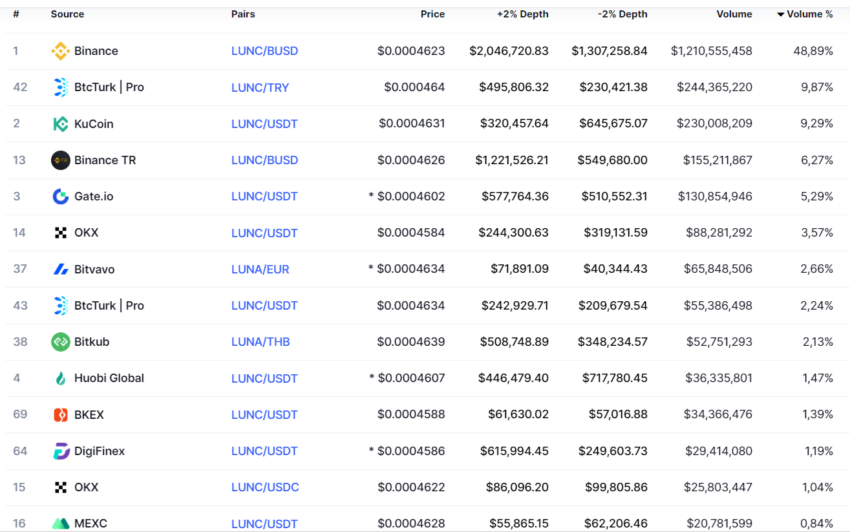
Task: Click the Binance TR exchange name
Action: (105, 160)
